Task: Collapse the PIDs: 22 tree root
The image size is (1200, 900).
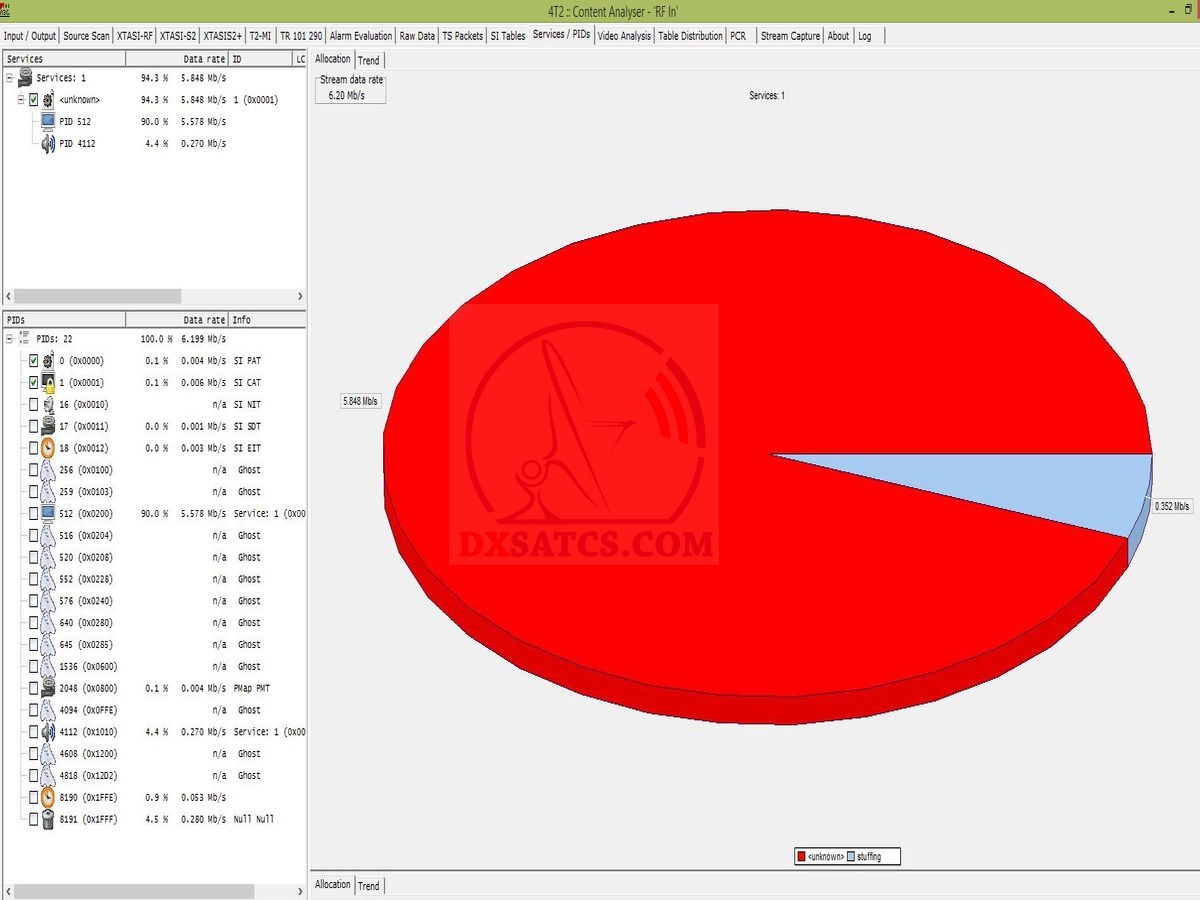Action: click(x=9, y=339)
